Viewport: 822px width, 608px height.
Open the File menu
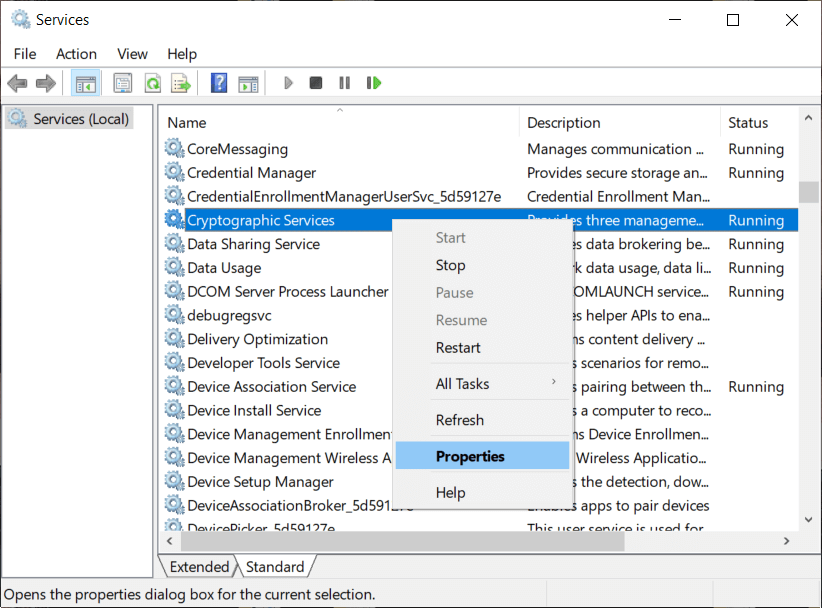[25, 54]
